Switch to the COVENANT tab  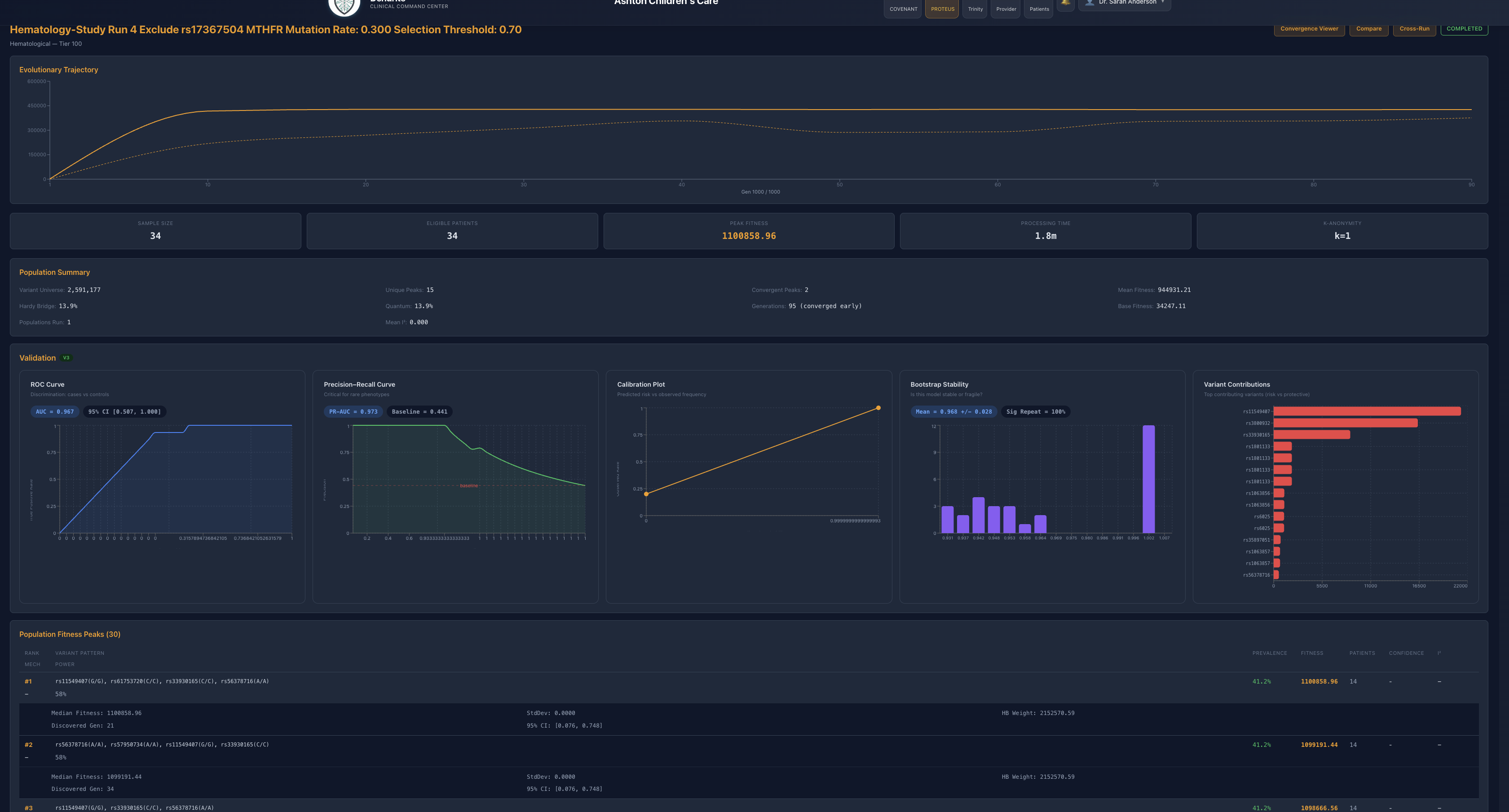click(x=903, y=9)
